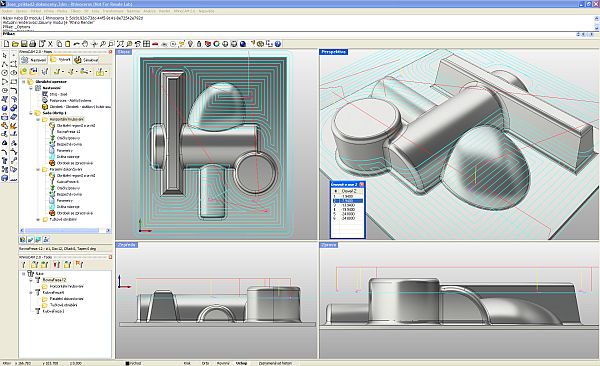Select the pointer arrow tool in left toolbar
Image resolution: width=600 pixels, height=366 pixels.
tap(5, 56)
